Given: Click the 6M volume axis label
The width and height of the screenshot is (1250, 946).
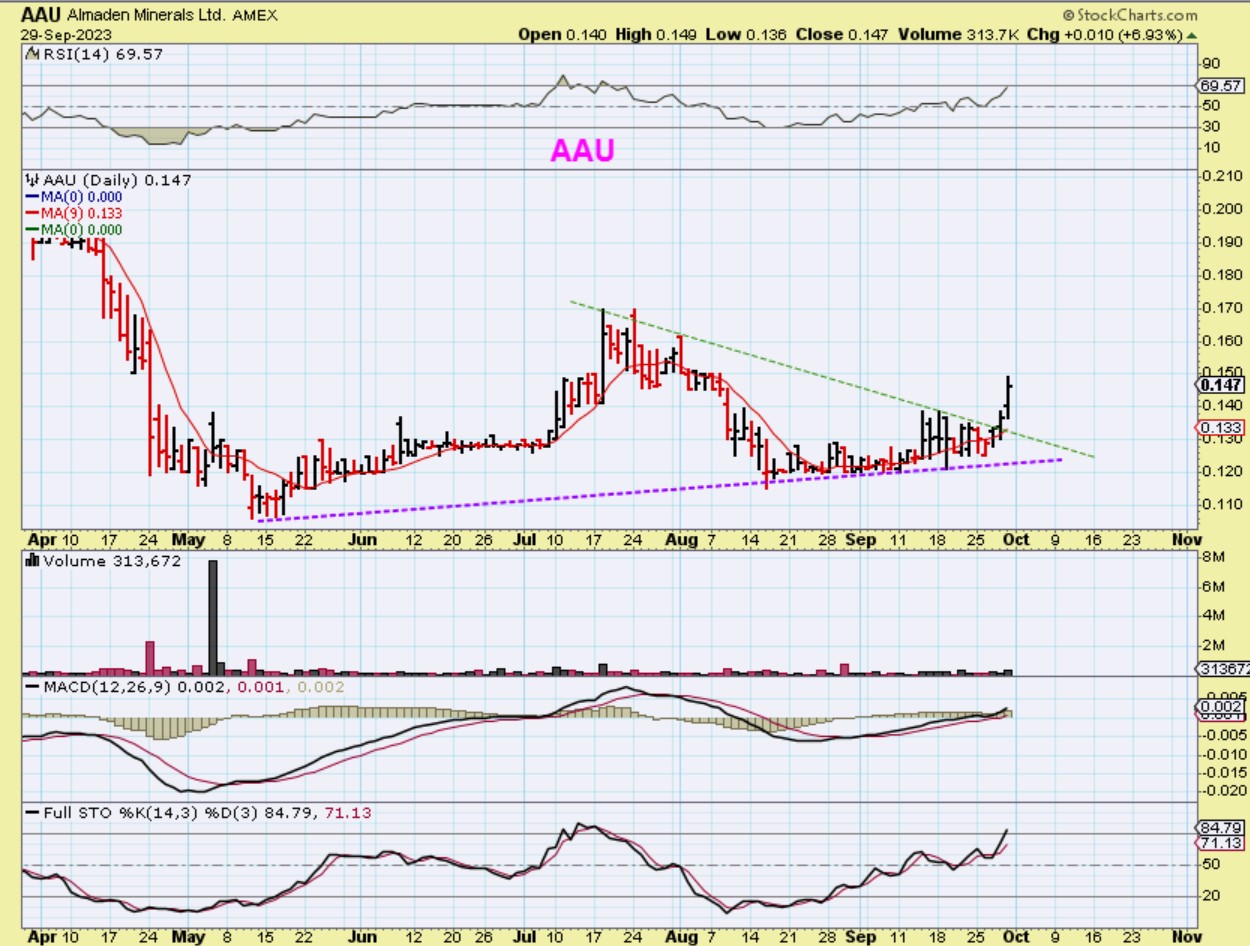Looking at the screenshot, I should coord(1211,586).
